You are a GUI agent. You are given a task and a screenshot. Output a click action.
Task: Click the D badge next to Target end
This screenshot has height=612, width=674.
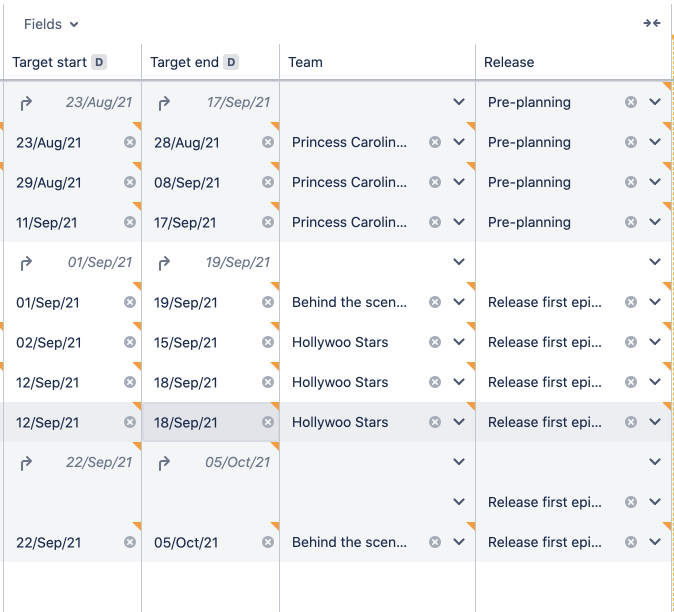(x=231, y=62)
